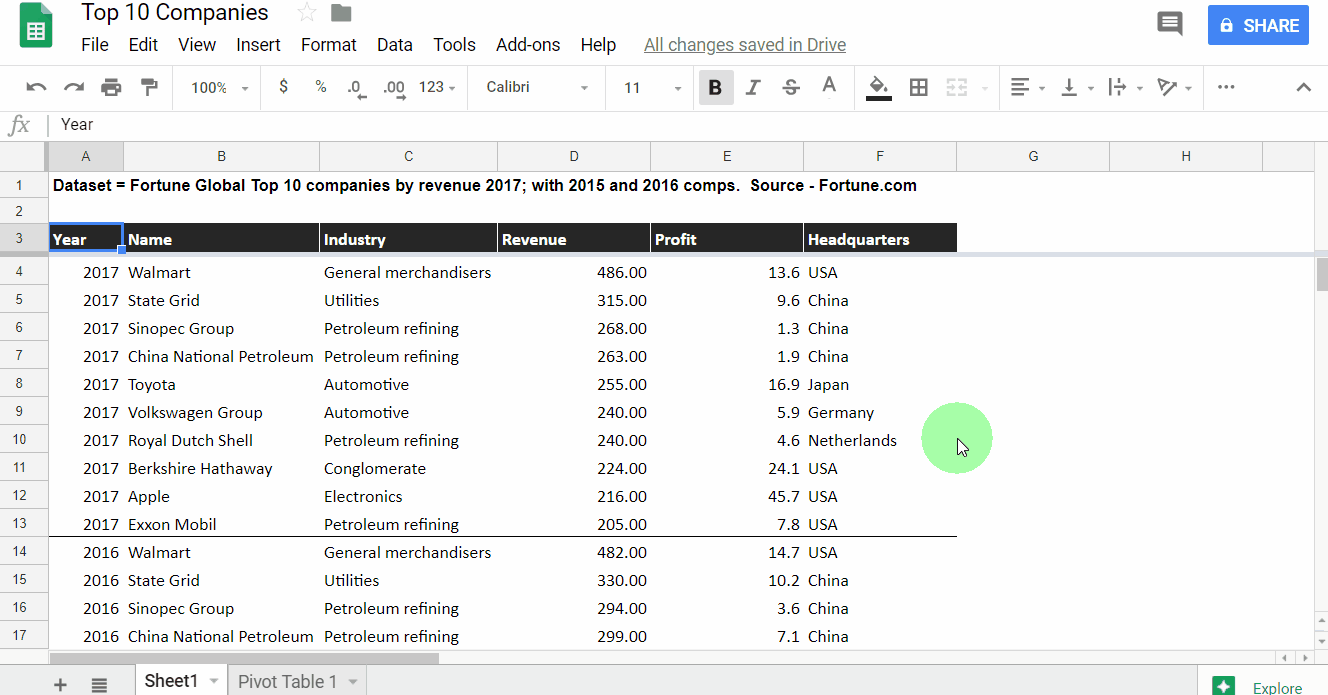Screen dimensions: 1328x695
Task: Toggle bold formatting
Action: click(x=715, y=88)
